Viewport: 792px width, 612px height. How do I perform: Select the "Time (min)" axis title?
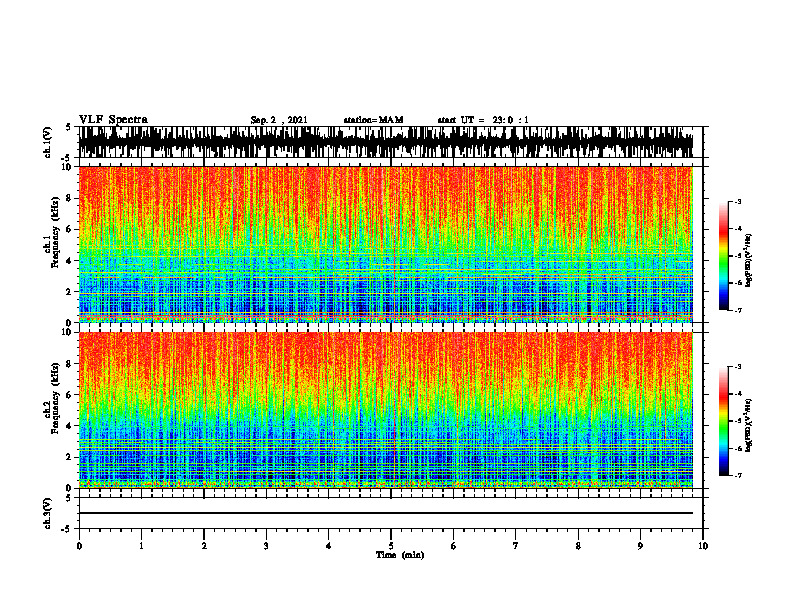click(x=400, y=555)
